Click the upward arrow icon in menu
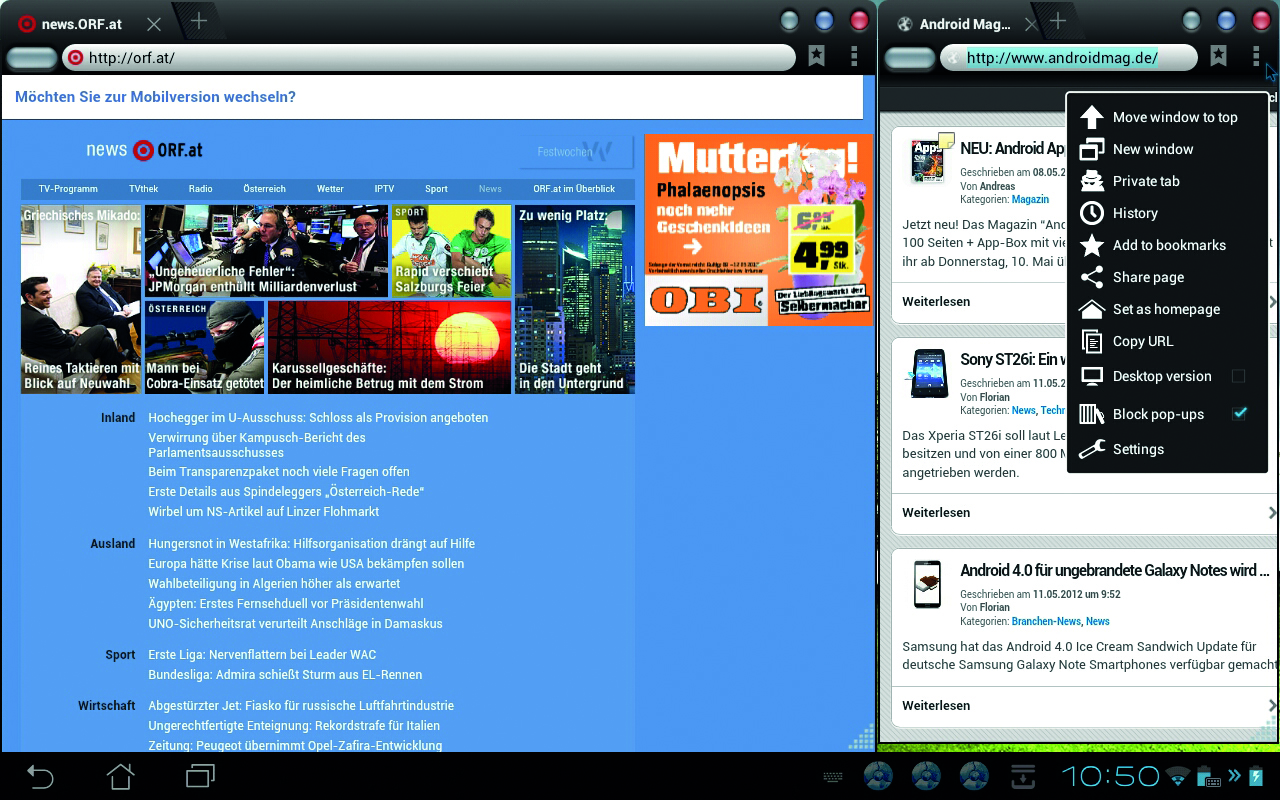This screenshot has height=800, width=1280. point(1091,117)
